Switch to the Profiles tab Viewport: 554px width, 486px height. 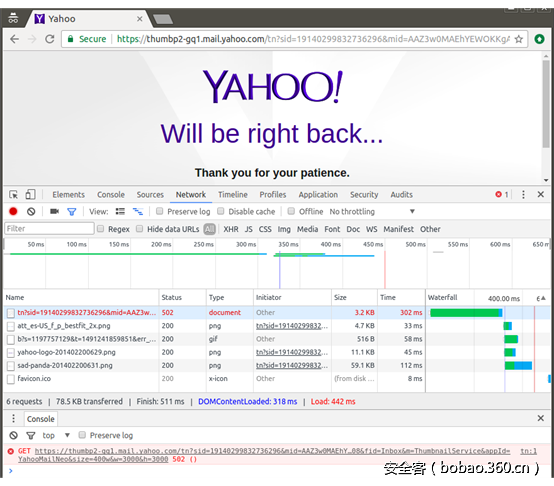(x=273, y=195)
